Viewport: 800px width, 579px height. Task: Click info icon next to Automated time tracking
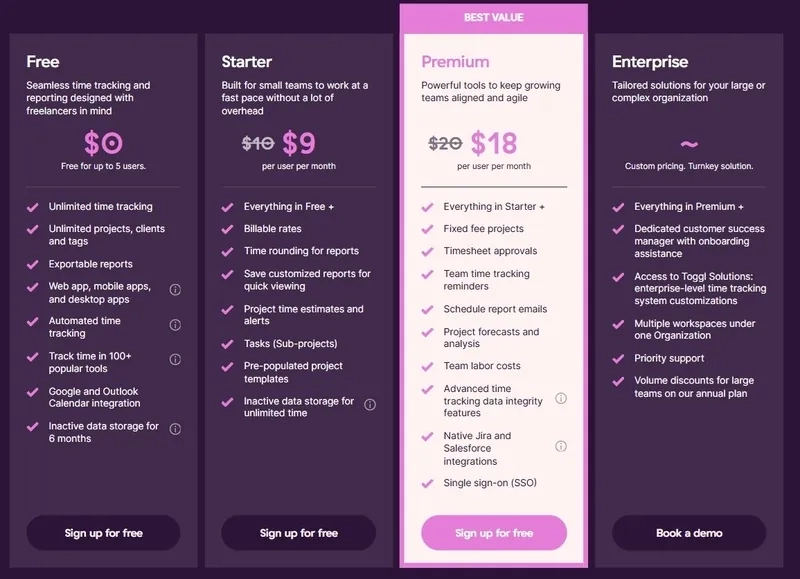coord(175,325)
